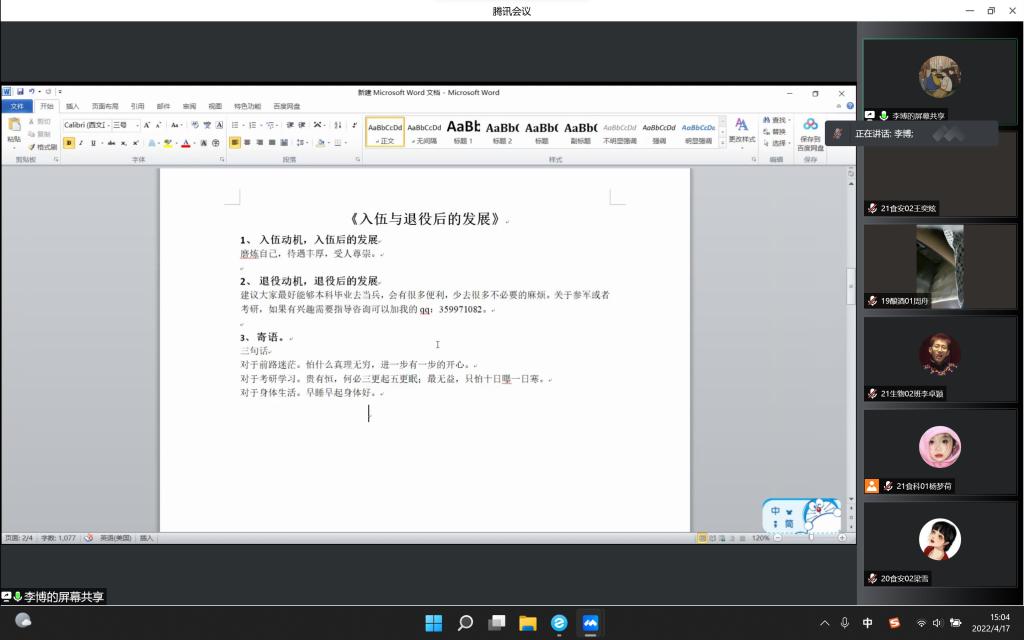Open Tencent Meeting from the taskbar
This screenshot has height=640, width=1024.
click(590, 623)
